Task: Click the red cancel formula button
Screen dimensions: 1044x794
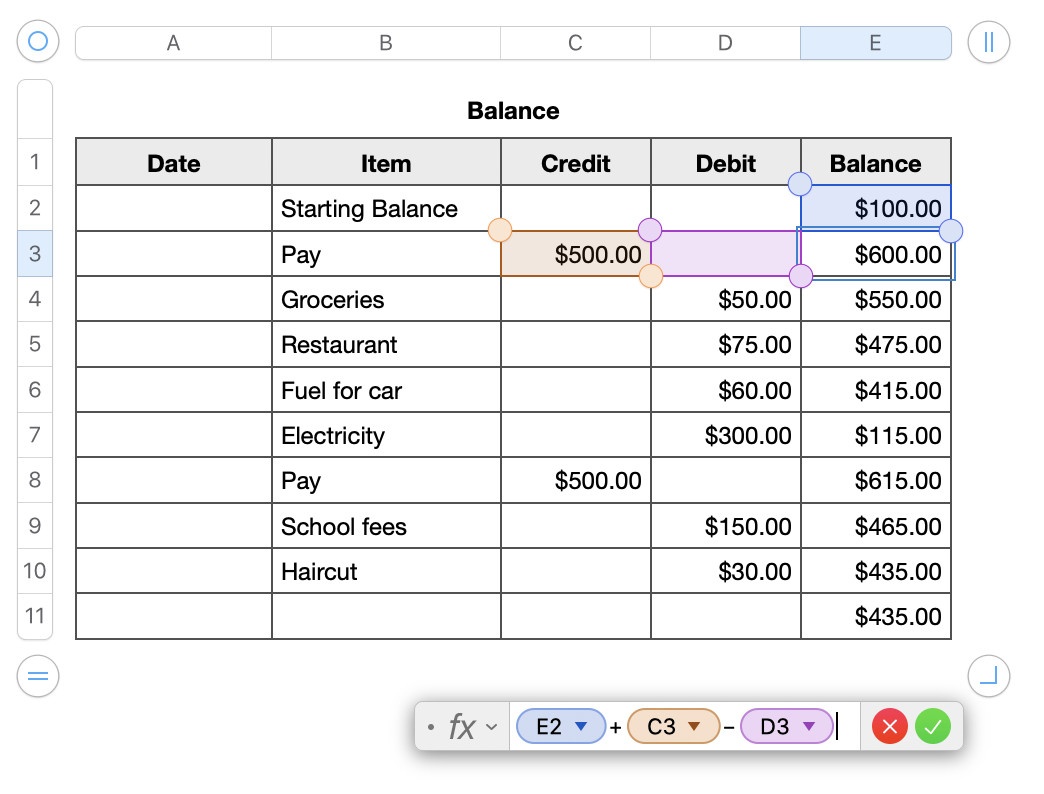Action: pos(890,727)
